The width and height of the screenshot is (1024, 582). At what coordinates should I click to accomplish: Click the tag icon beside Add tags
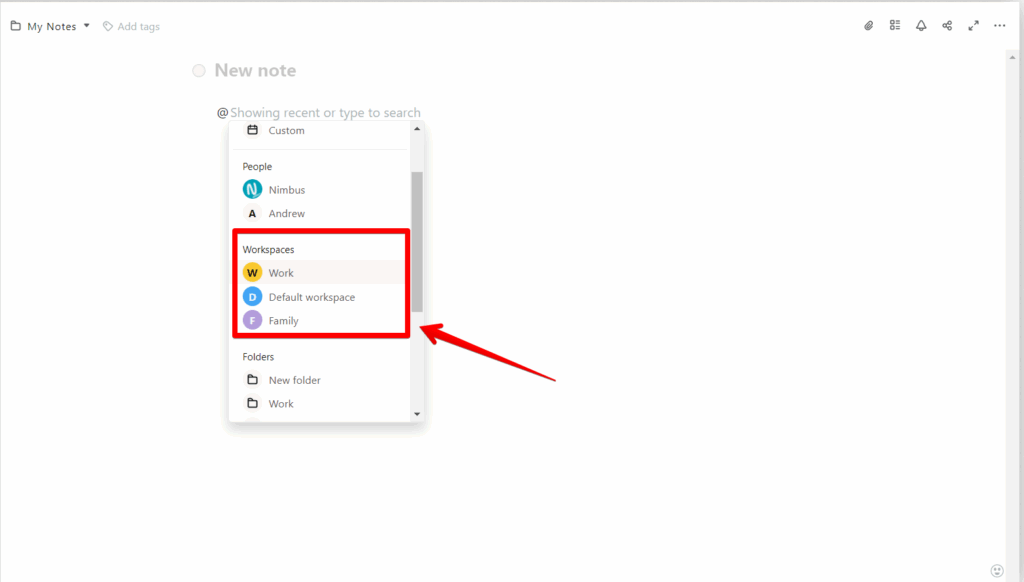108,27
